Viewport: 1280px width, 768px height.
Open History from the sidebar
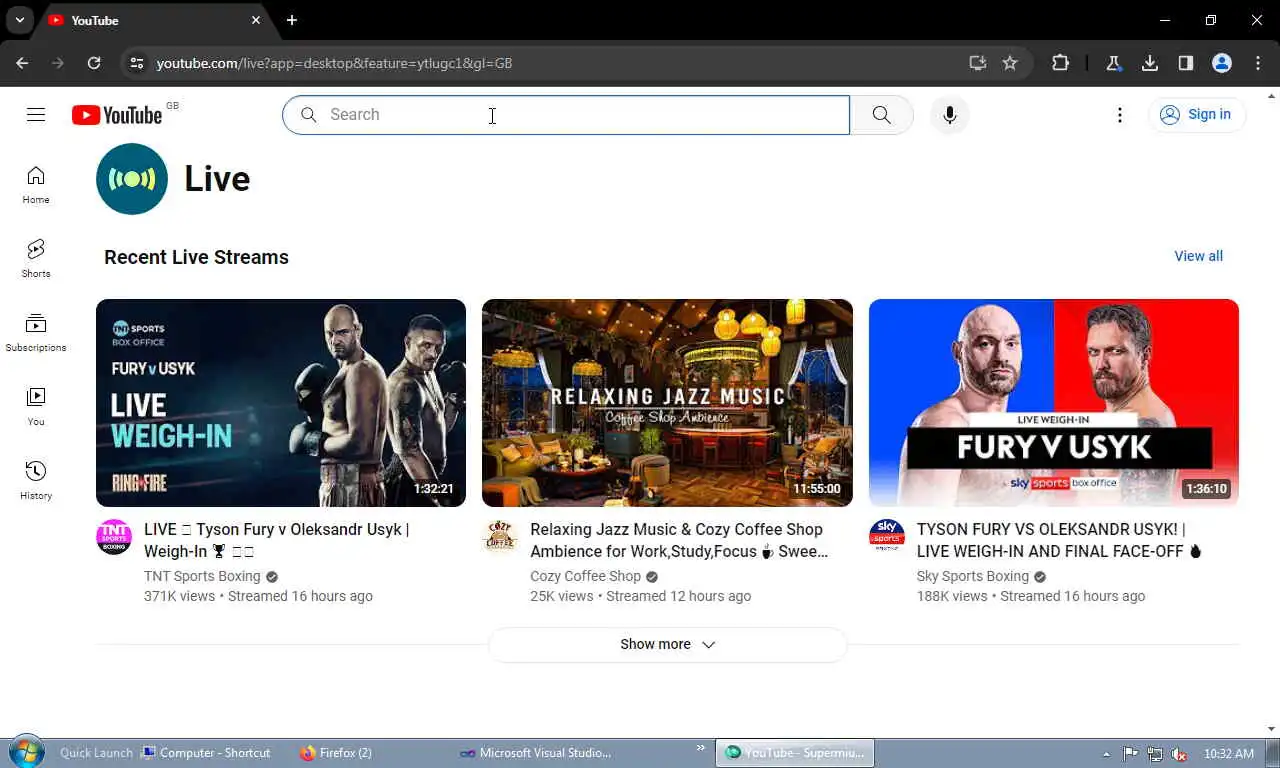pyautogui.click(x=36, y=481)
